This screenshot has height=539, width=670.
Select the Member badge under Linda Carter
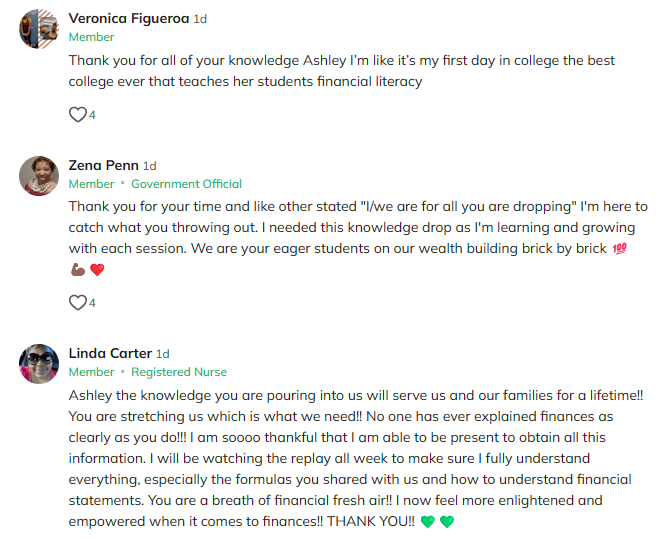tap(91, 372)
